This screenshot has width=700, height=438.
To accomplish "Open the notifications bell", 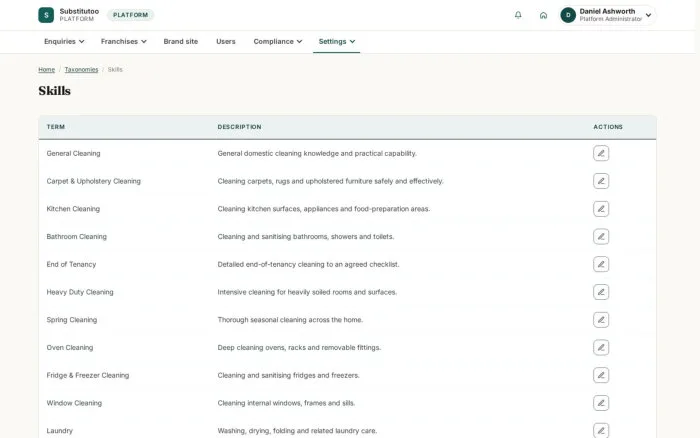I will [518, 15].
